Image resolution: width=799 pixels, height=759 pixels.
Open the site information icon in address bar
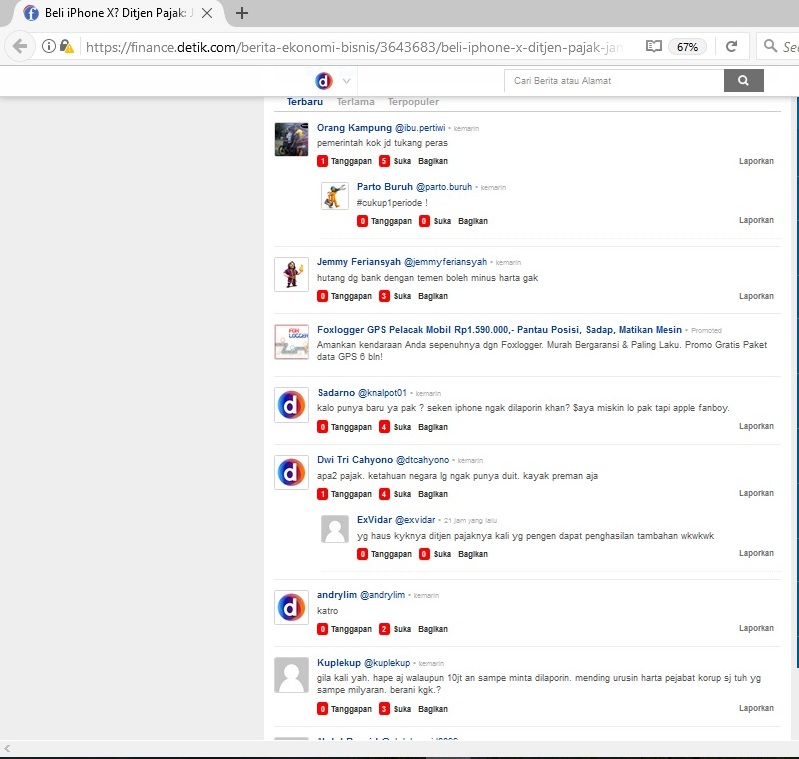click(48, 47)
